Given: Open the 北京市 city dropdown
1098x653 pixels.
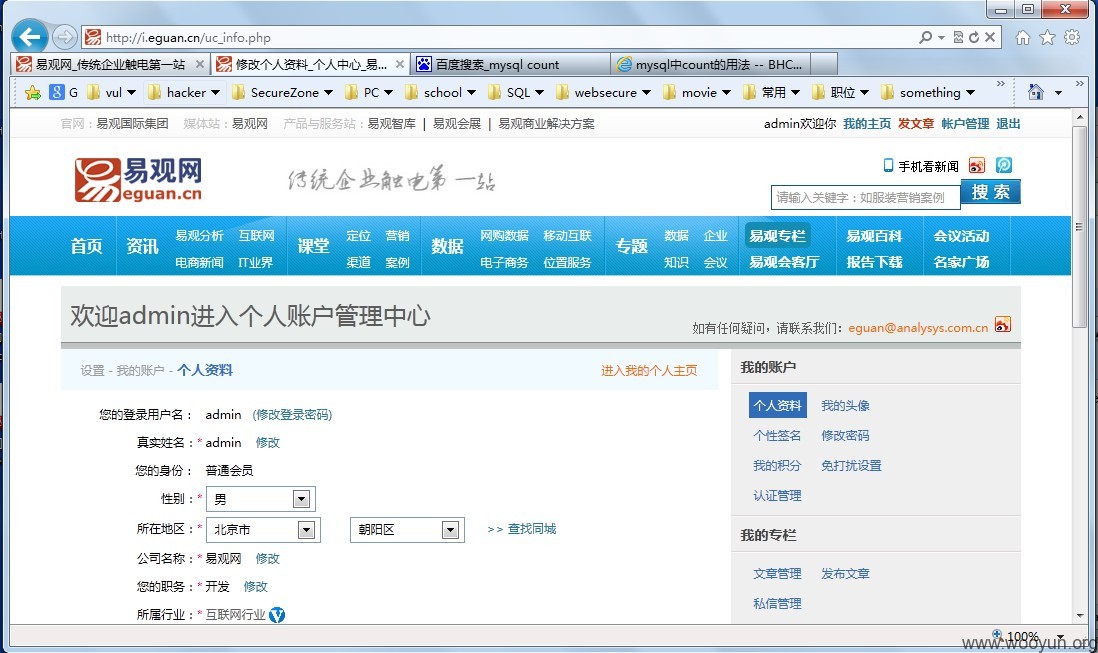Looking at the screenshot, I should [x=306, y=530].
